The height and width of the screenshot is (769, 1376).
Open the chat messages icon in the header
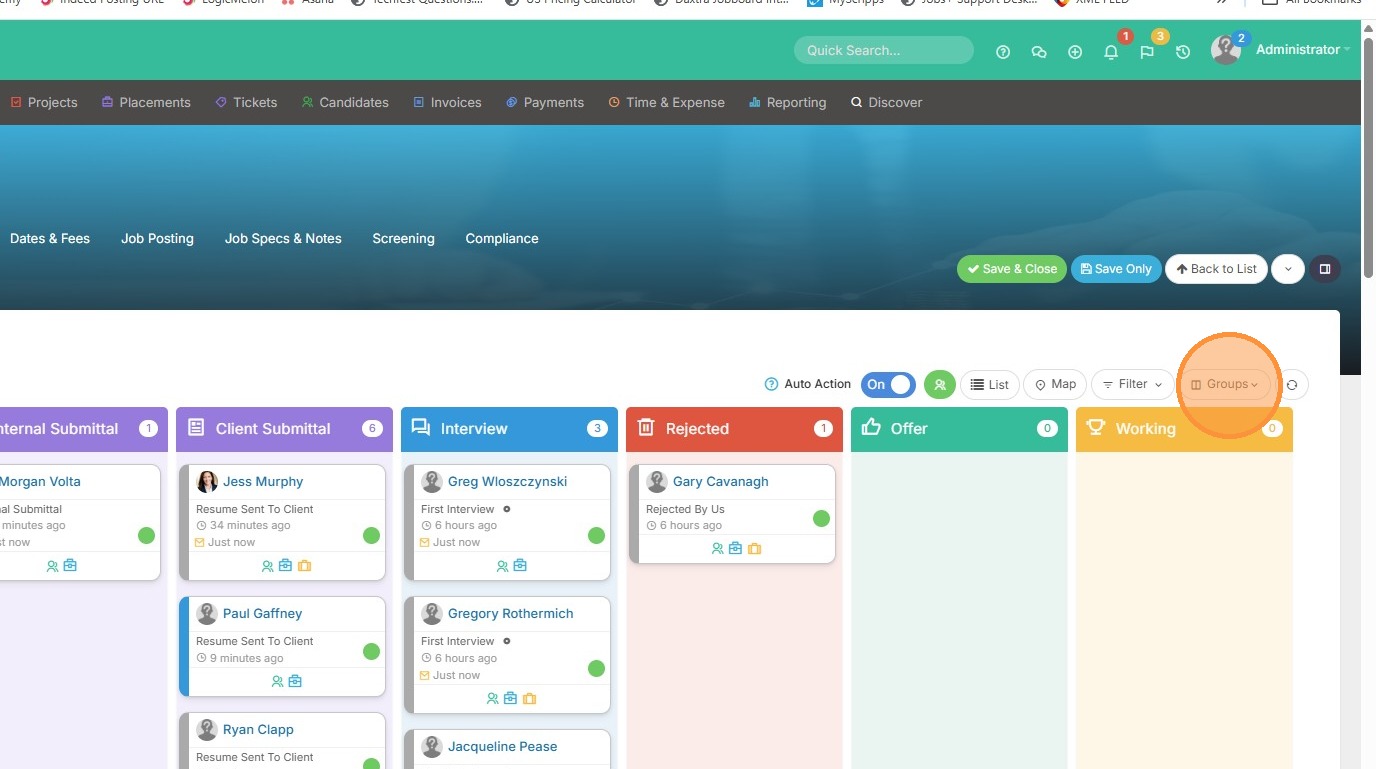(1039, 52)
